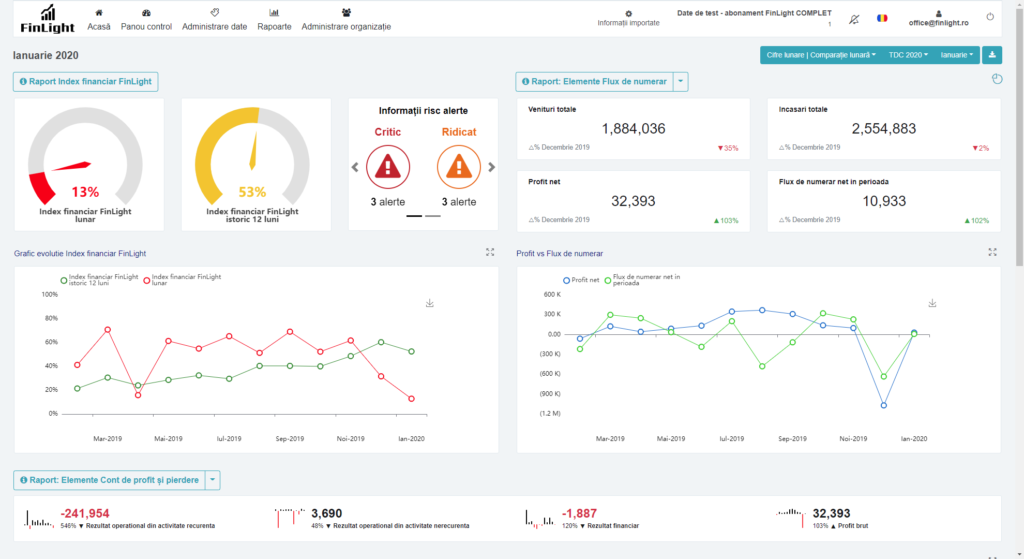Download the Profit vs Flux chart
The image size is (1024, 559).
pyautogui.click(x=933, y=303)
